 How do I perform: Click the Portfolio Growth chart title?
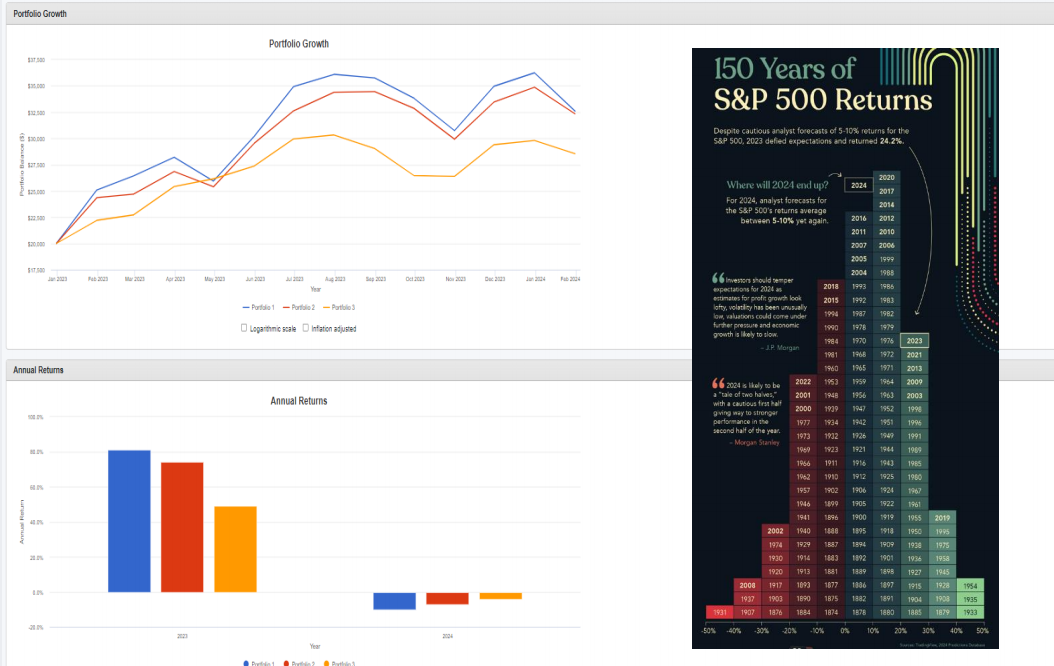point(299,44)
